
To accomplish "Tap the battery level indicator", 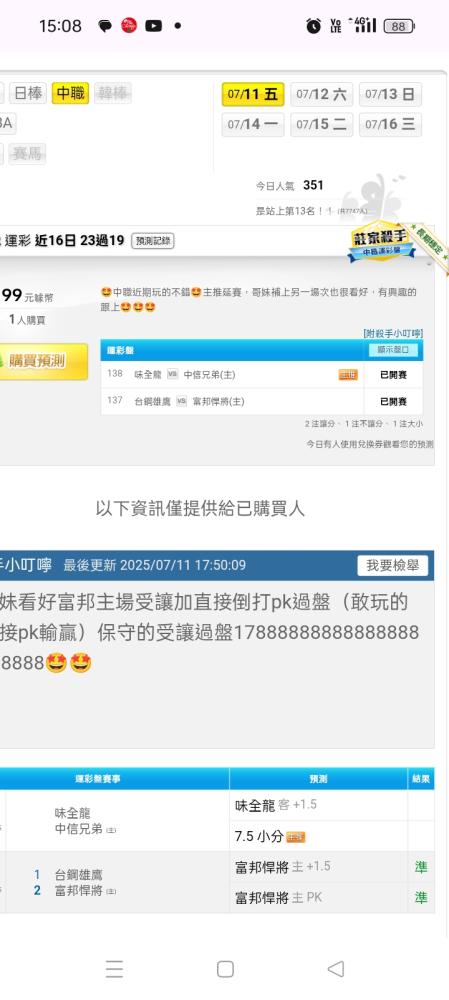I will 399,26.
